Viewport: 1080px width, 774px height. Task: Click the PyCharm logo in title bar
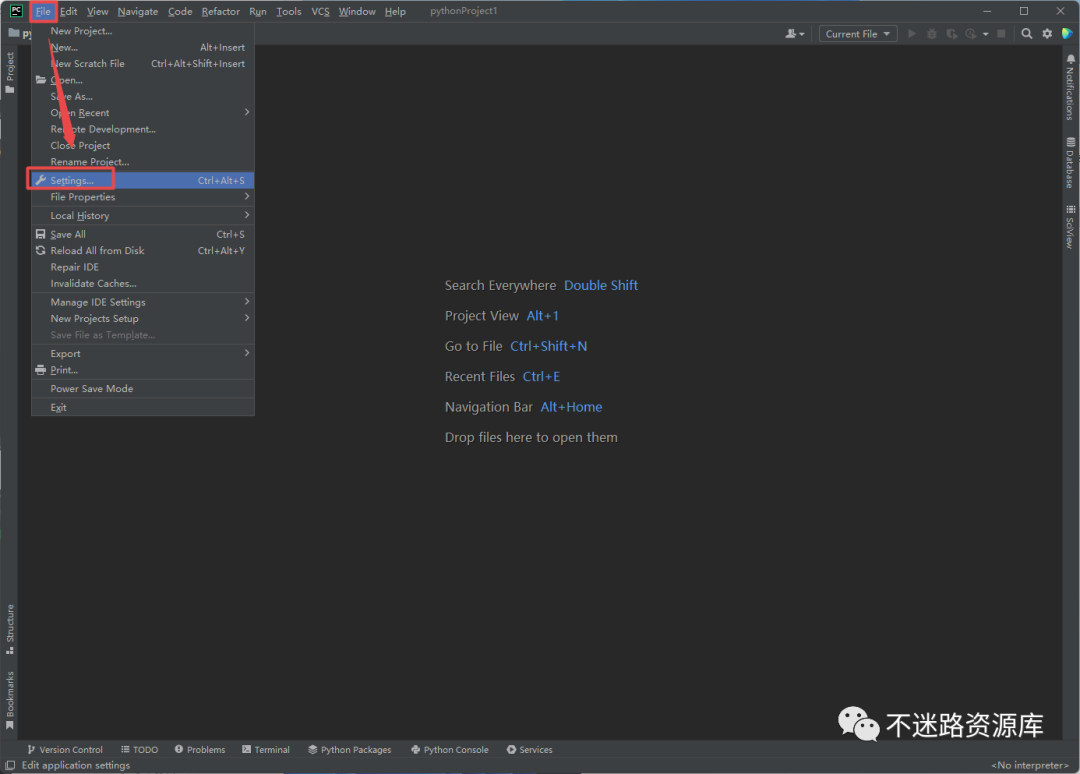coord(17,11)
